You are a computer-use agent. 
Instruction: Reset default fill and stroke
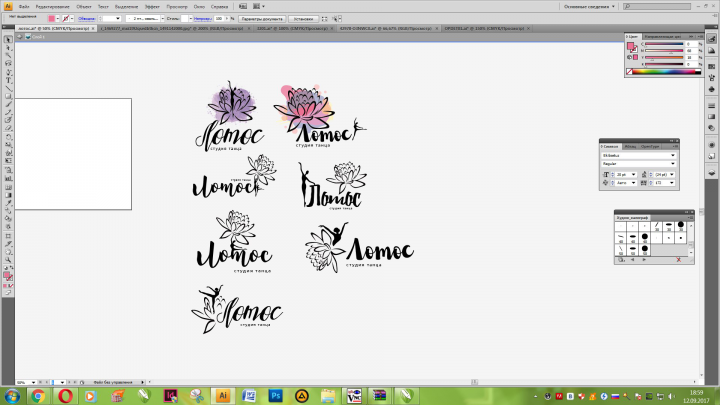pyautogui.click(x=6, y=268)
